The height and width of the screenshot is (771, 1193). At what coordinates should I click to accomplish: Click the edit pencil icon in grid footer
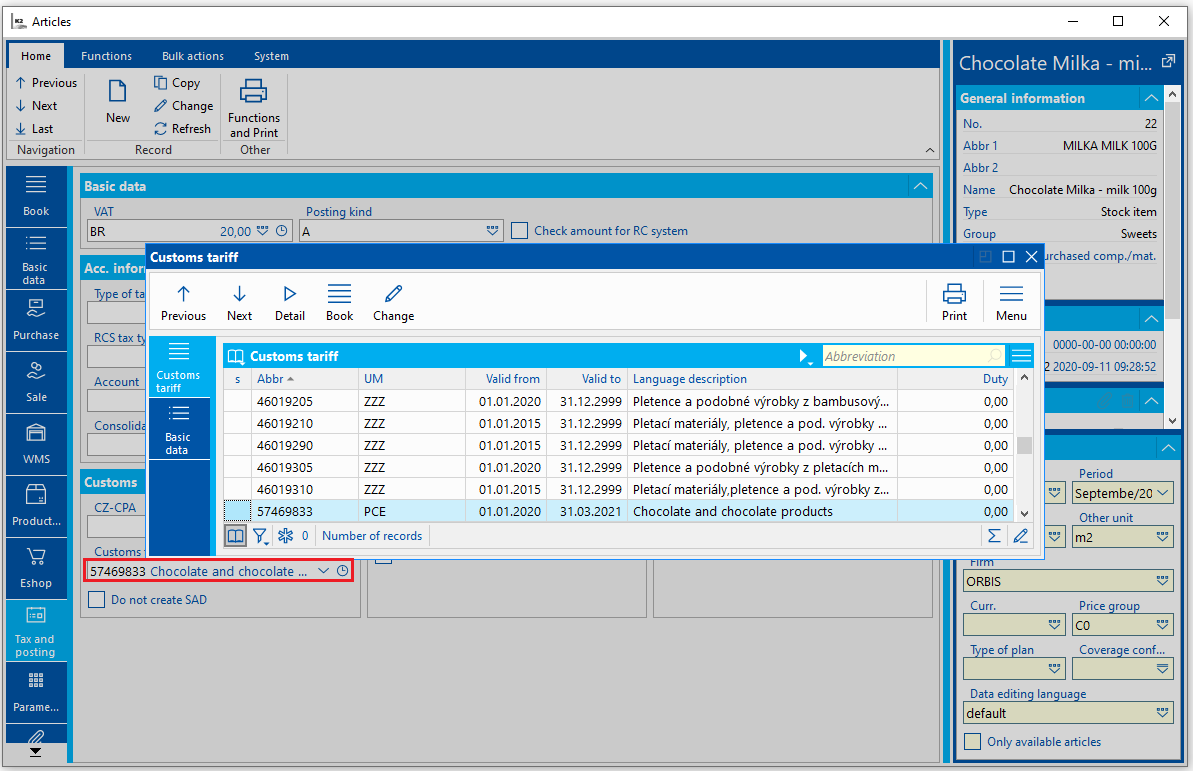[x=1020, y=536]
